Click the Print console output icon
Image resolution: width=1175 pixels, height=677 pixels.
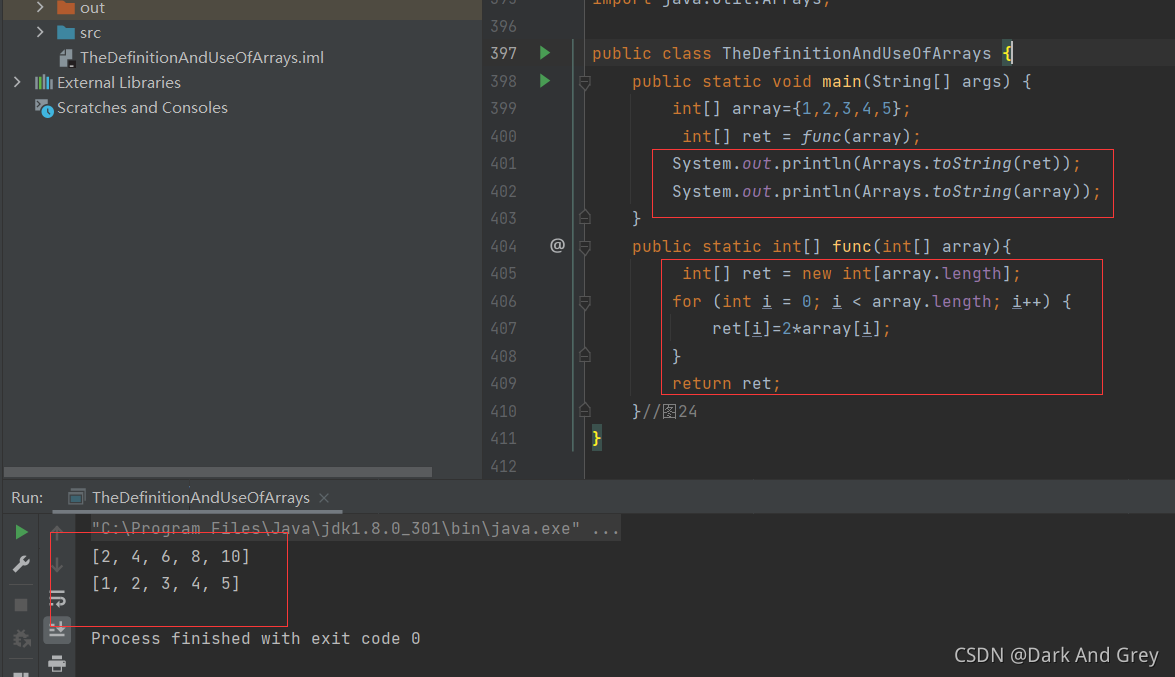(x=57, y=664)
